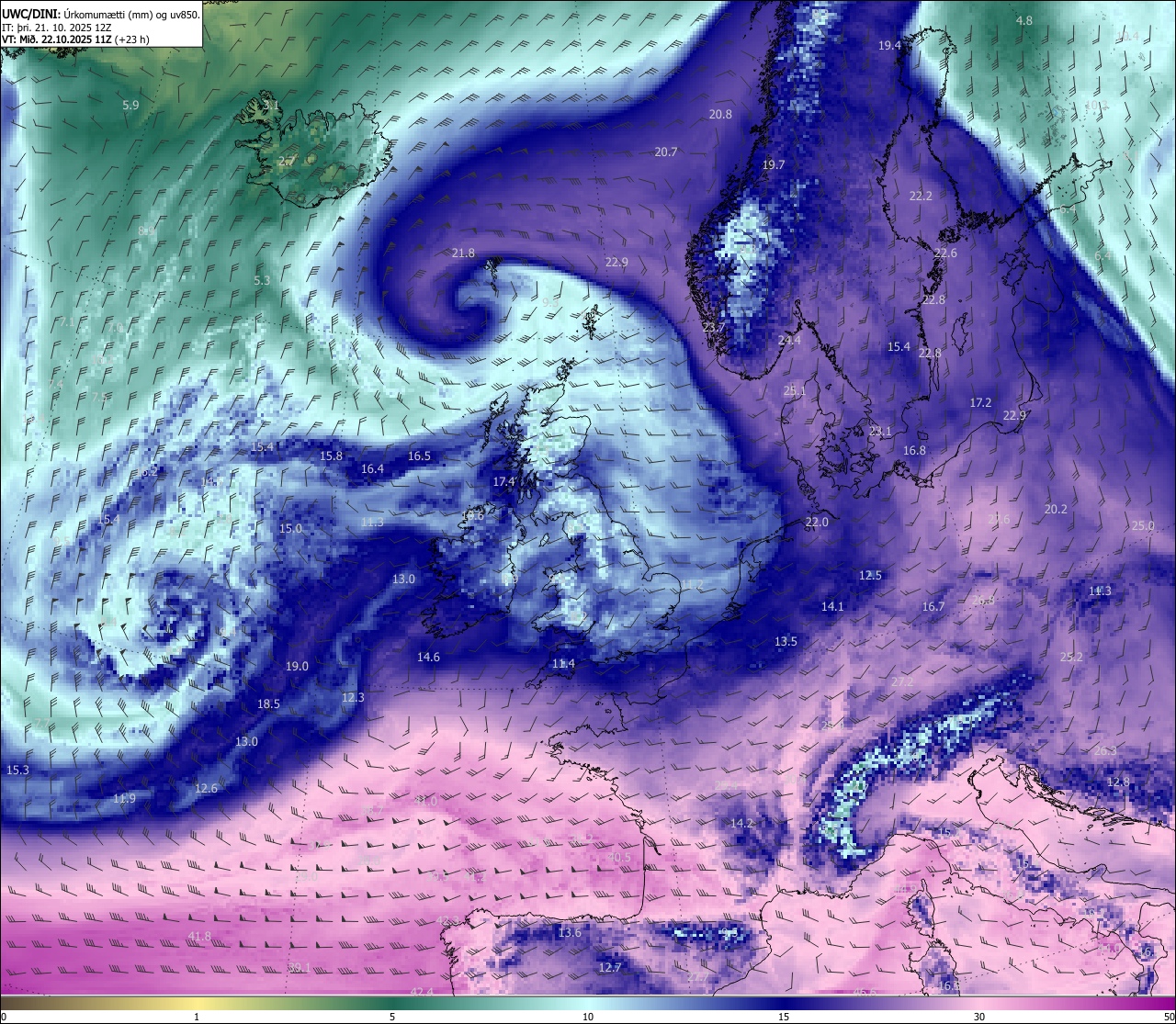Click the 20.7 value in the Norwegian Sea
This screenshot has width=1176, height=1024.
pyautogui.click(x=666, y=152)
